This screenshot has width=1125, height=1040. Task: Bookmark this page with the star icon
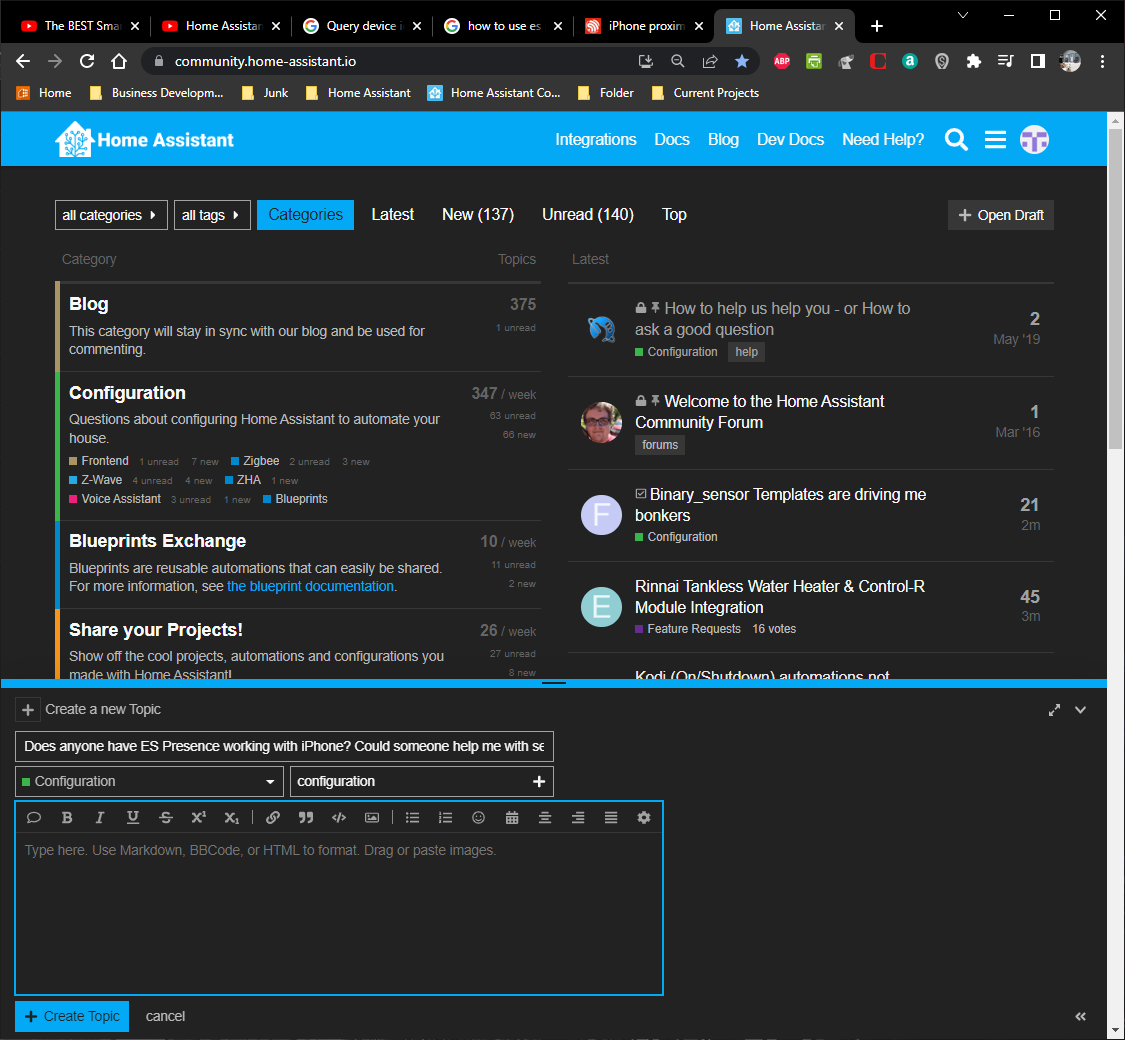(742, 62)
